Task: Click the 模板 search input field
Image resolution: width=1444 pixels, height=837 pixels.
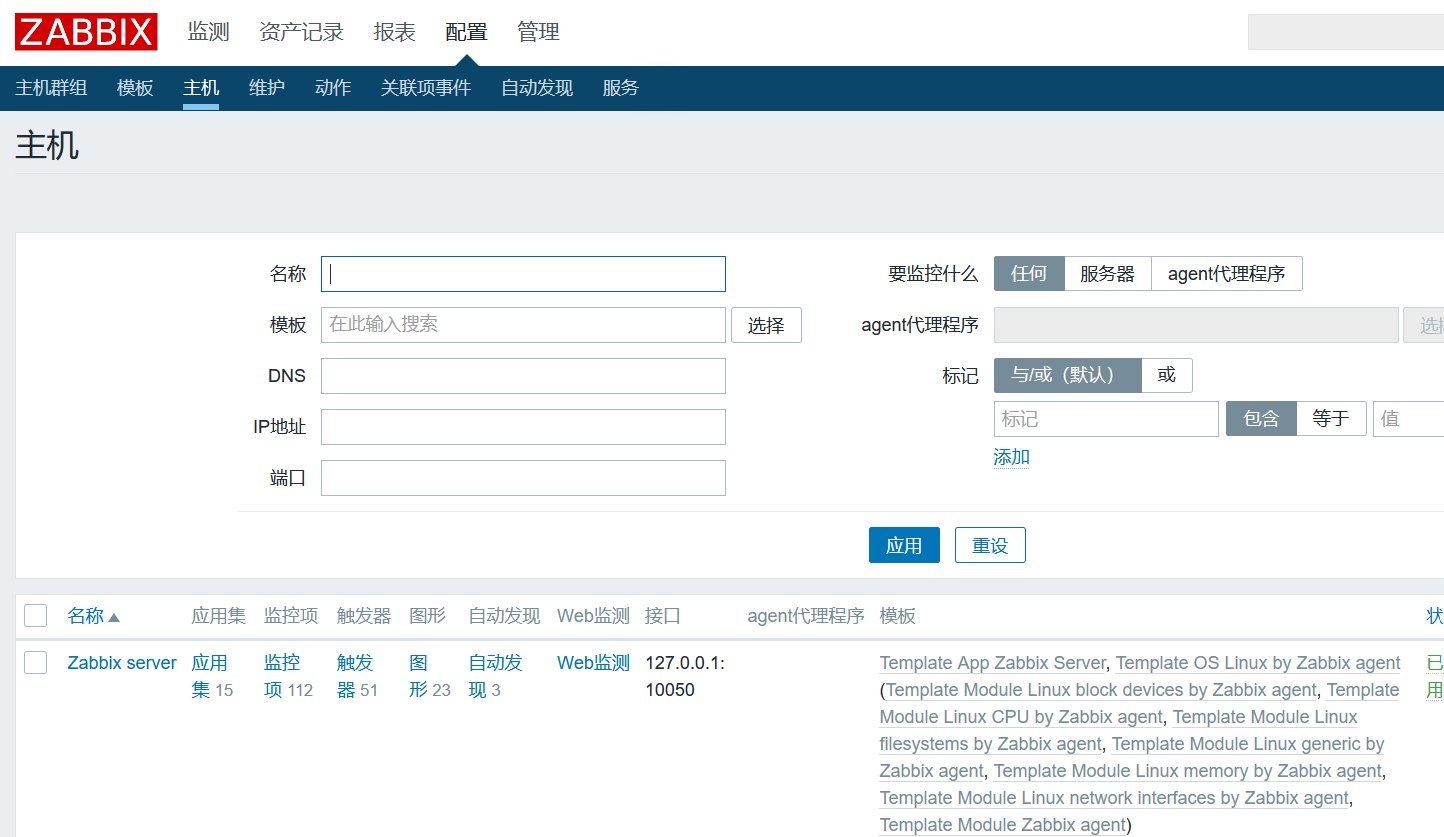Action: tap(523, 324)
